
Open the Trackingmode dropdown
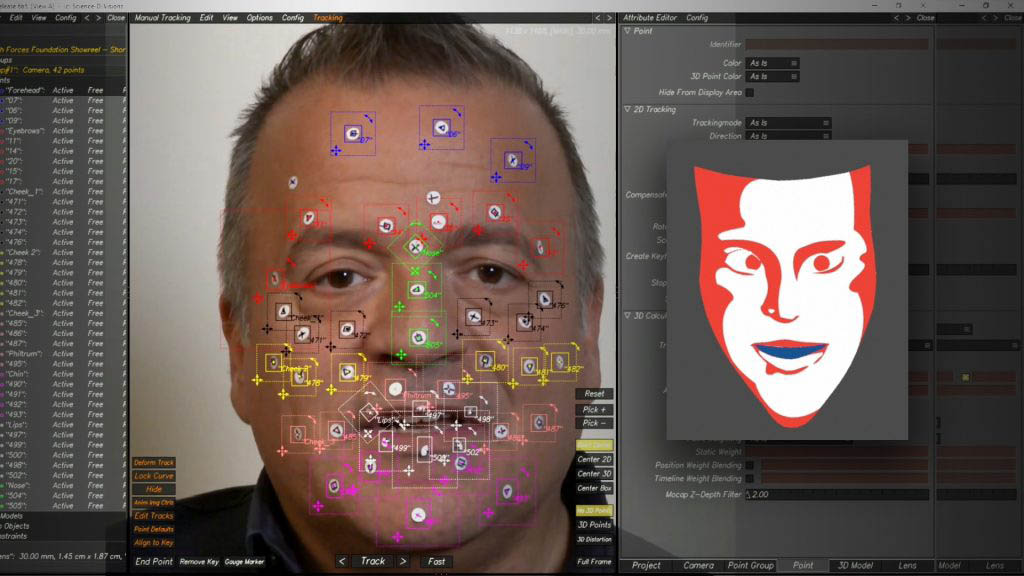coord(788,123)
